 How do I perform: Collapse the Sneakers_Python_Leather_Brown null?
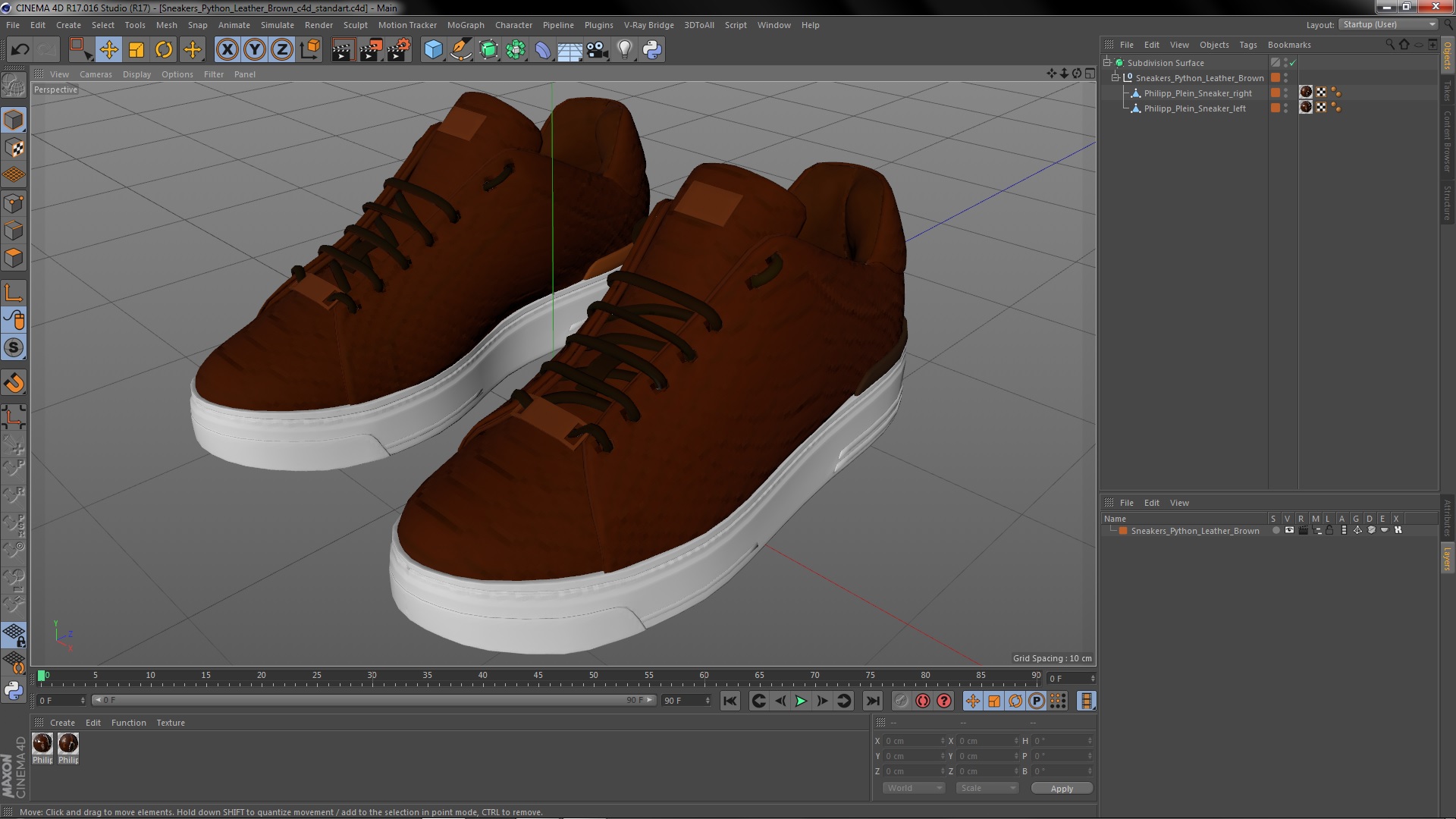pos(1116,78)
